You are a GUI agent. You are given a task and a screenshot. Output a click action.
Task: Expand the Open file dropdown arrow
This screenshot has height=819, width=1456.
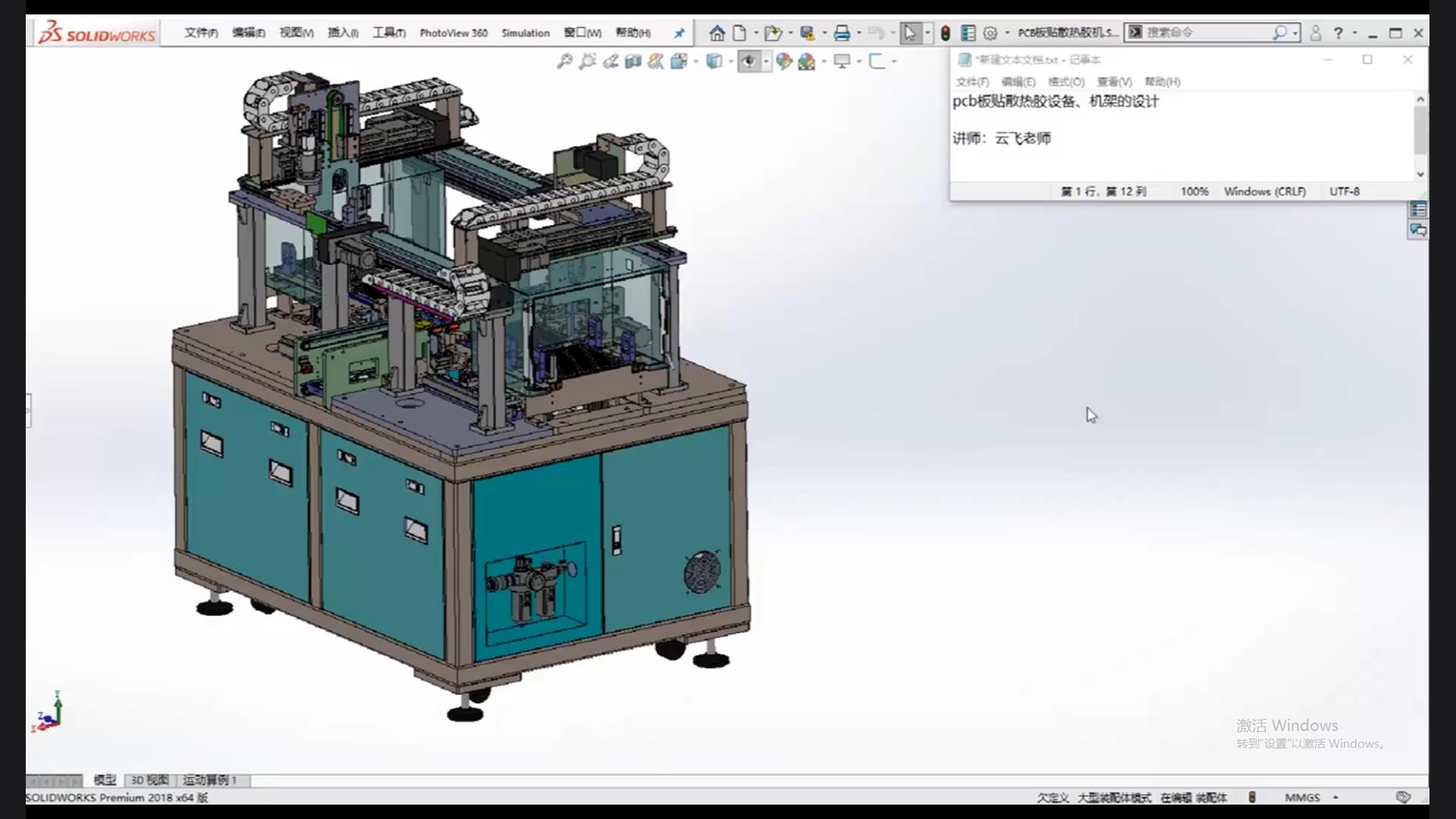click(x=791, y=33)
